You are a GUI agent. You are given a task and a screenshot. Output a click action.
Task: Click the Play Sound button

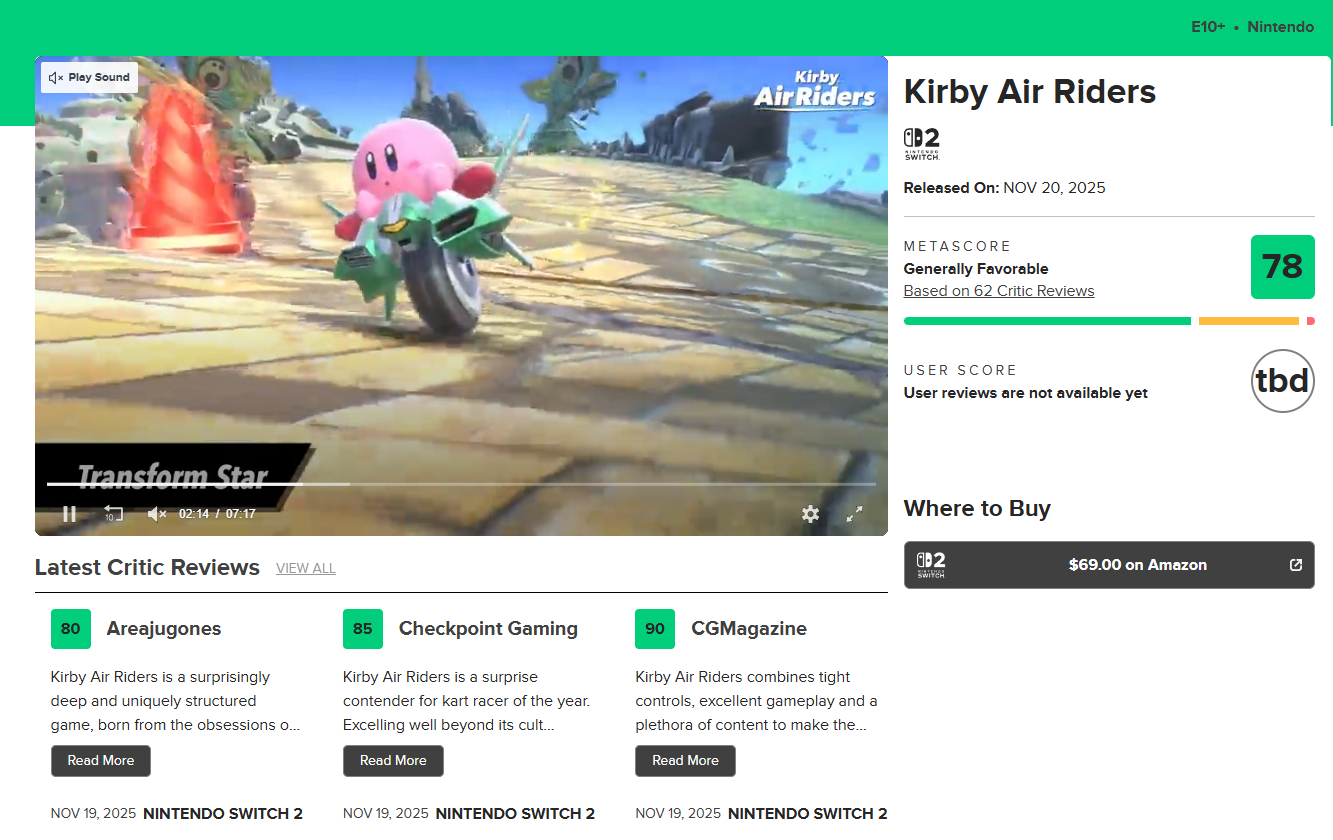coord(89,77)
